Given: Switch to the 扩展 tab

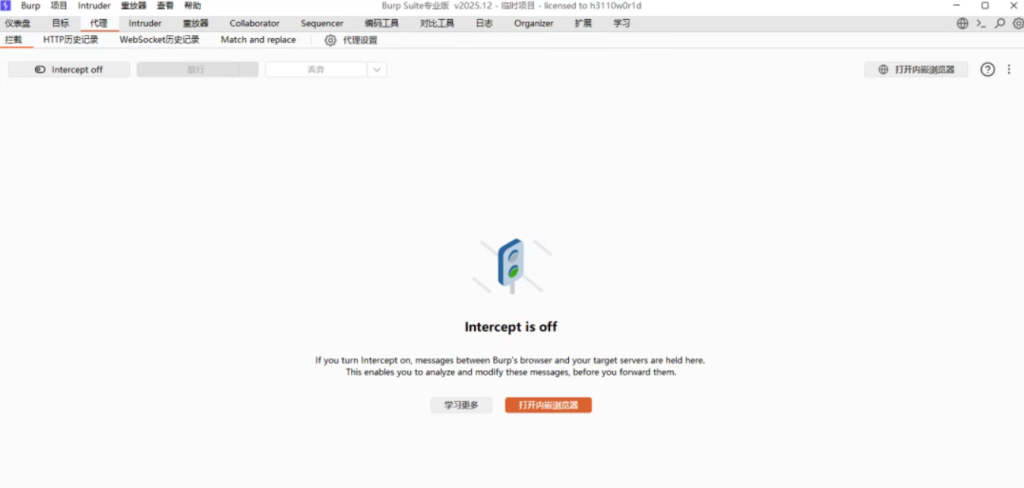Looking at the screenshot, I should pos(583,24).
